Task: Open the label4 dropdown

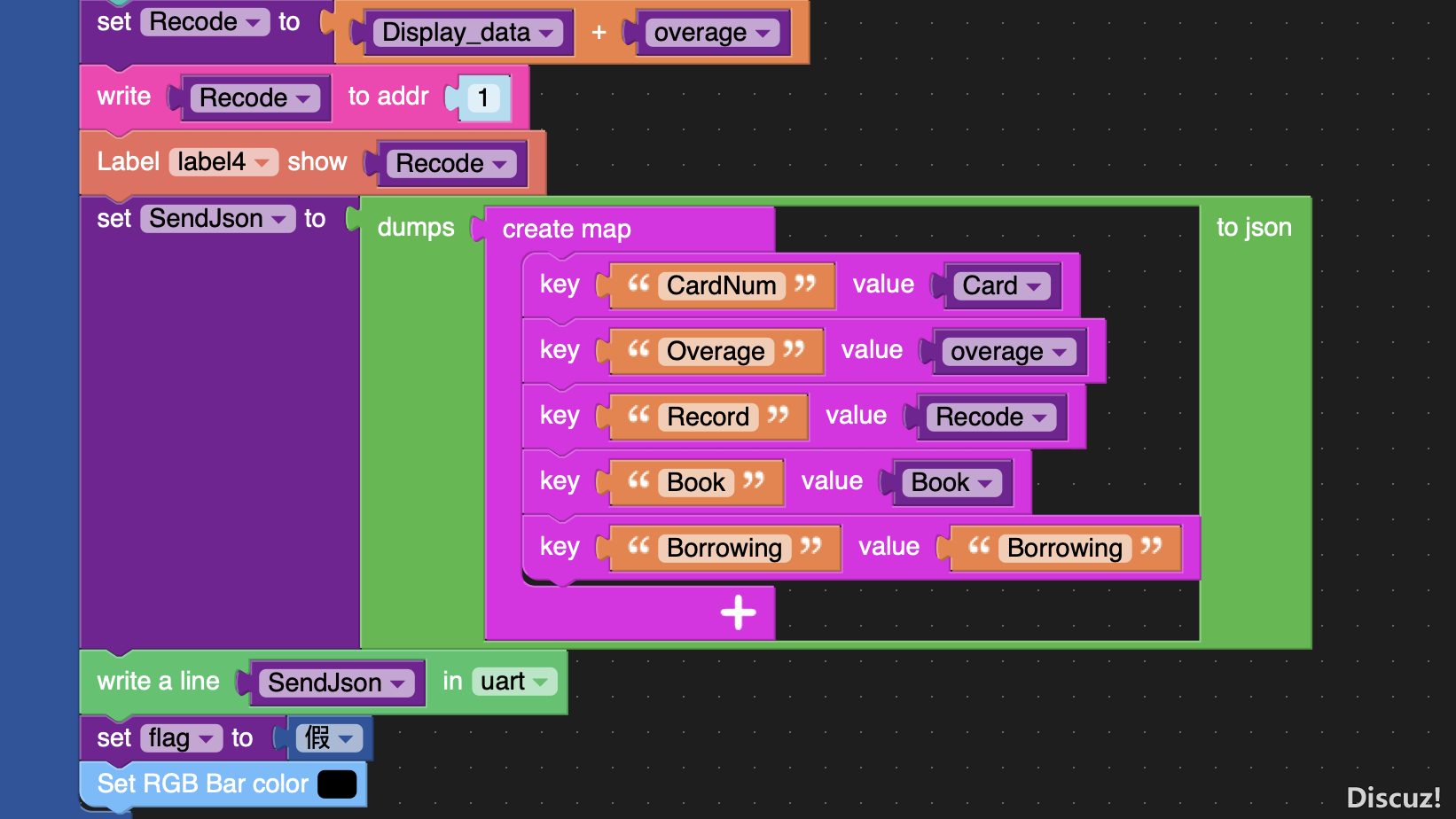Action: pos(223,162)
